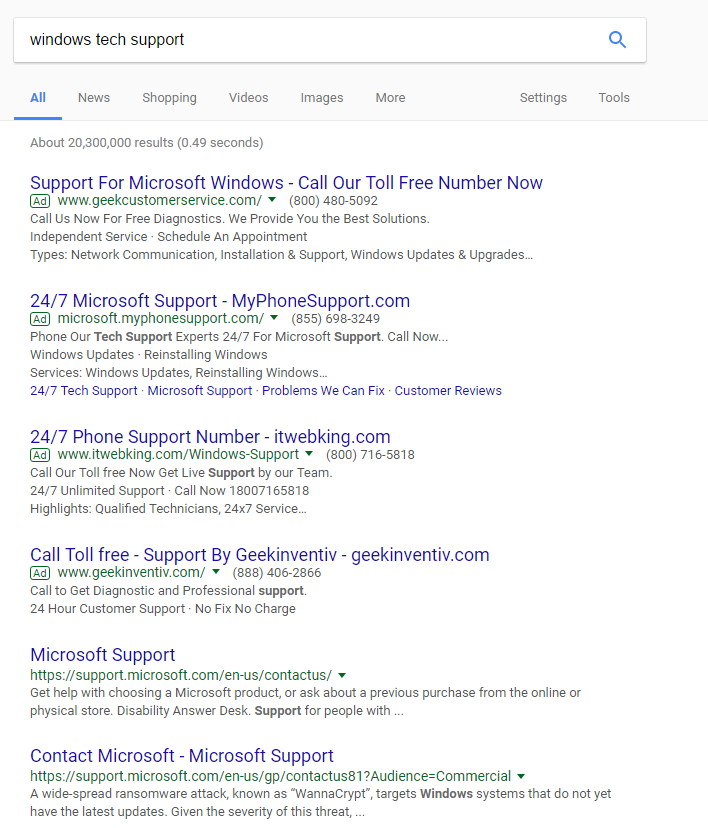
Task: Expand dropdown arrow next to geekinventiv.com URL
Action: (216, 571)
